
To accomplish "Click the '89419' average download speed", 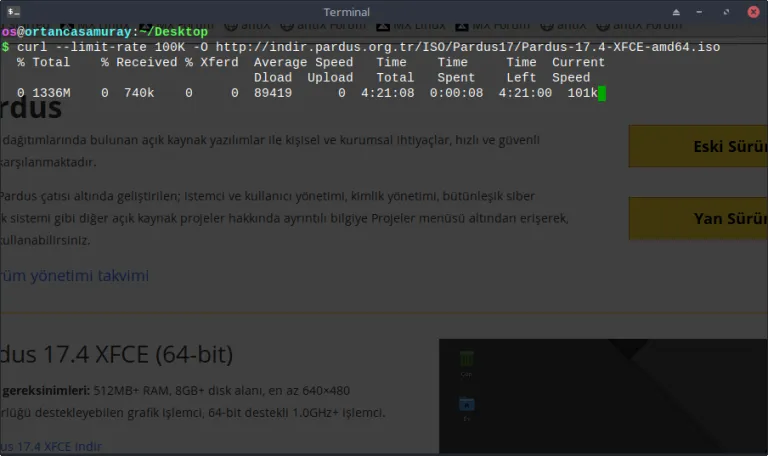I will [273, 93].
